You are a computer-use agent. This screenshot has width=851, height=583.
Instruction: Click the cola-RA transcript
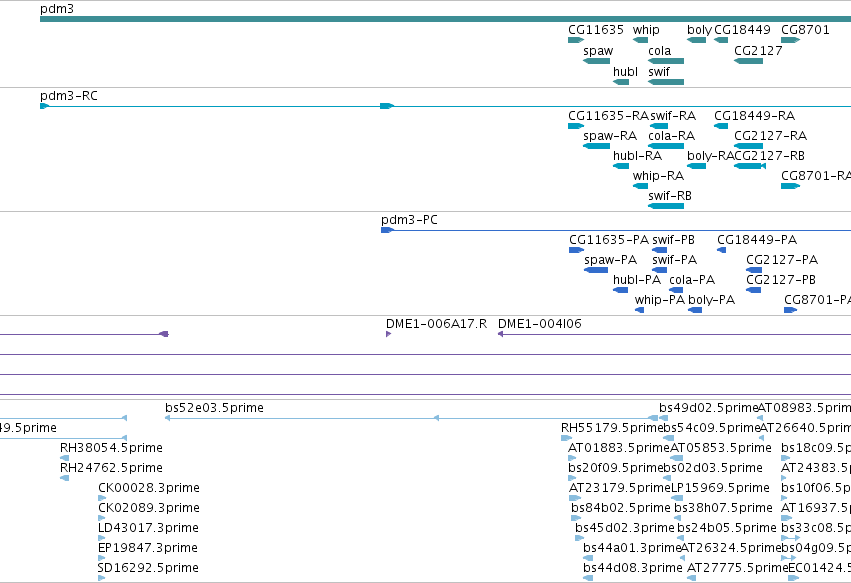point(666,146)
